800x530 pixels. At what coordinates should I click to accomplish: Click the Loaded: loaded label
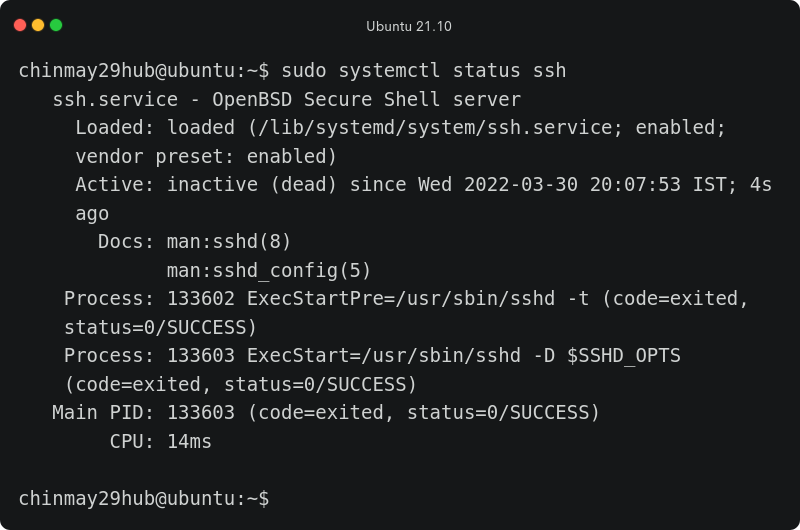[155, 128]
